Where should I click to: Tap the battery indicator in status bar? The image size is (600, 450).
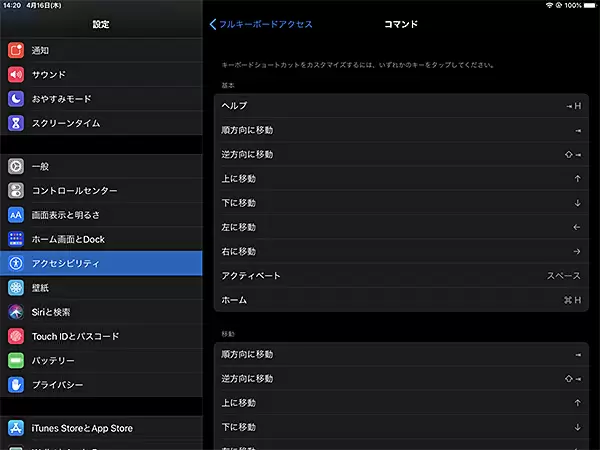pyautogui.click(x=590, y=5)
